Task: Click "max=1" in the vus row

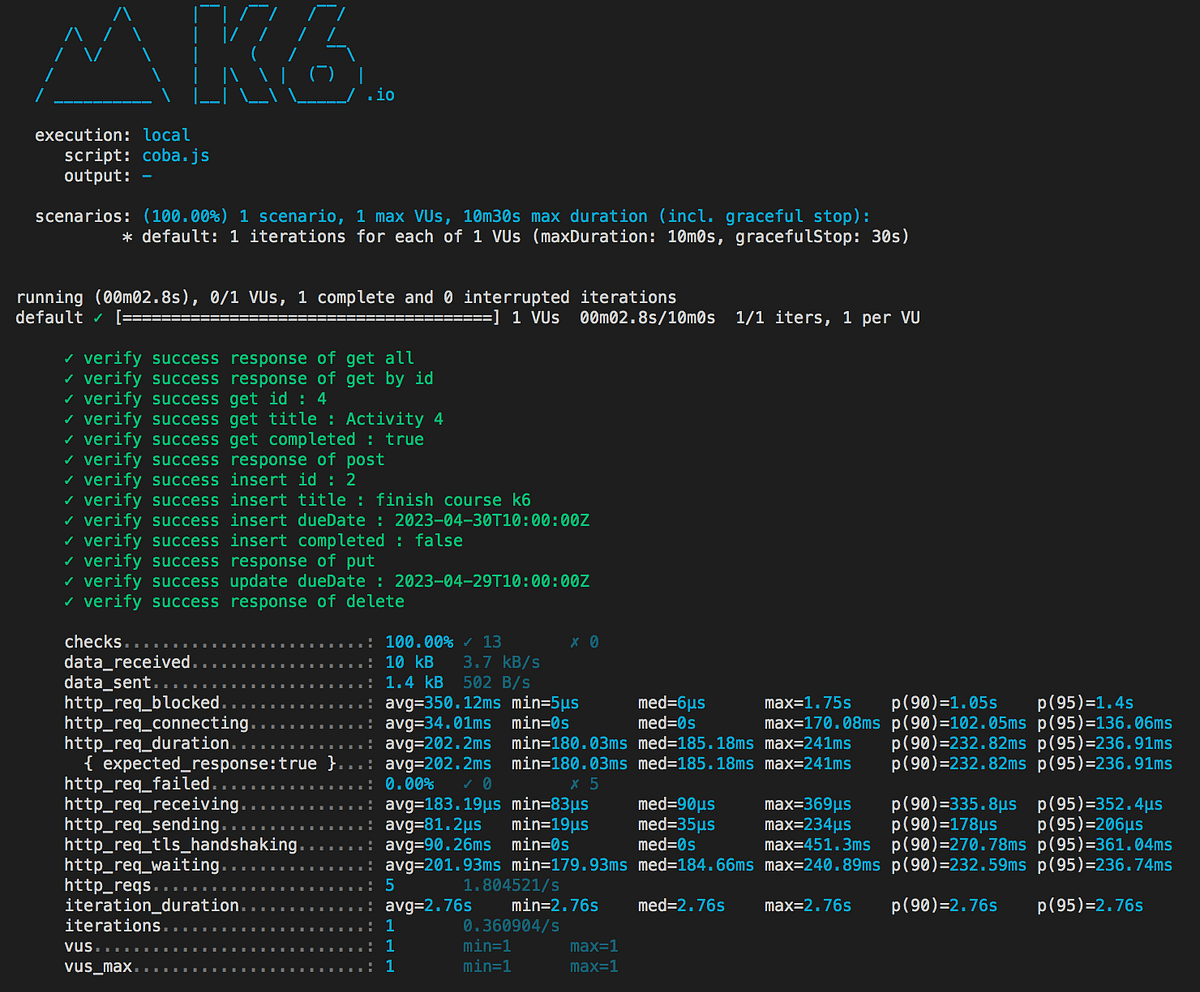Action: pos(595,946)
